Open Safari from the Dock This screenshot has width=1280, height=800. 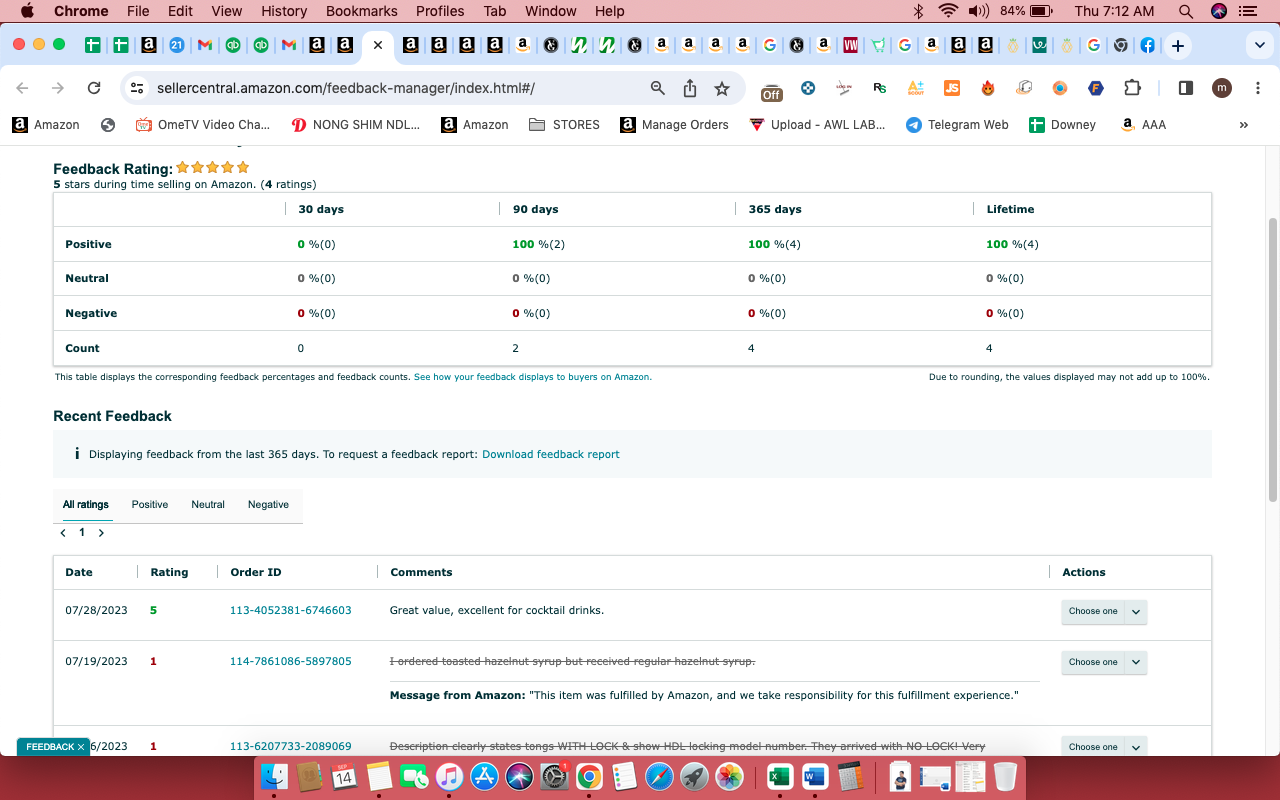pos(659,776)
